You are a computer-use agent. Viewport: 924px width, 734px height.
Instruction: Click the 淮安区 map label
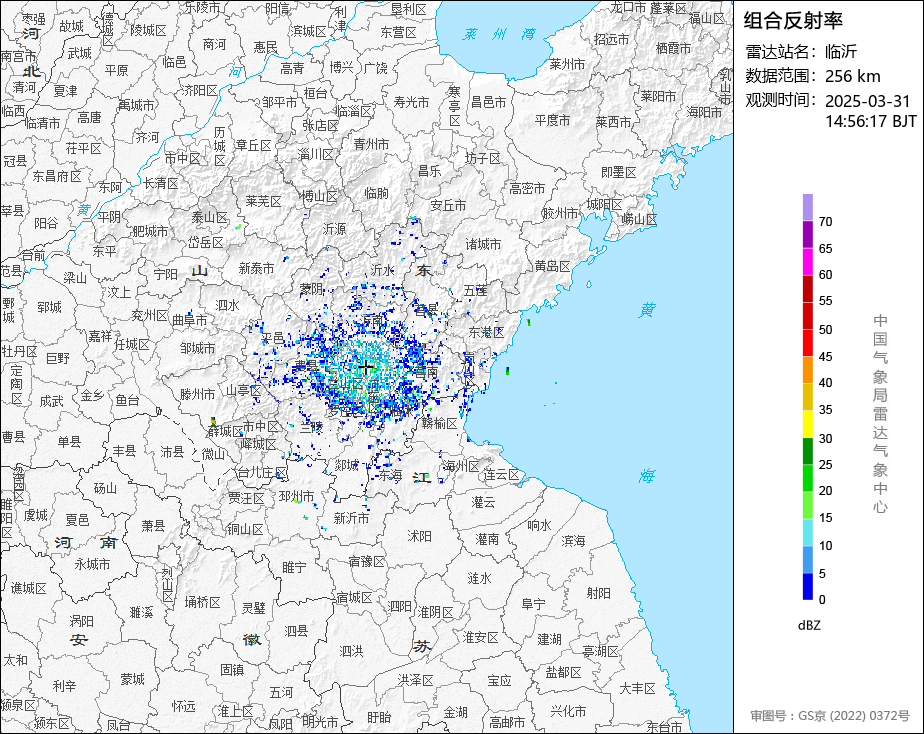point(481,637)
